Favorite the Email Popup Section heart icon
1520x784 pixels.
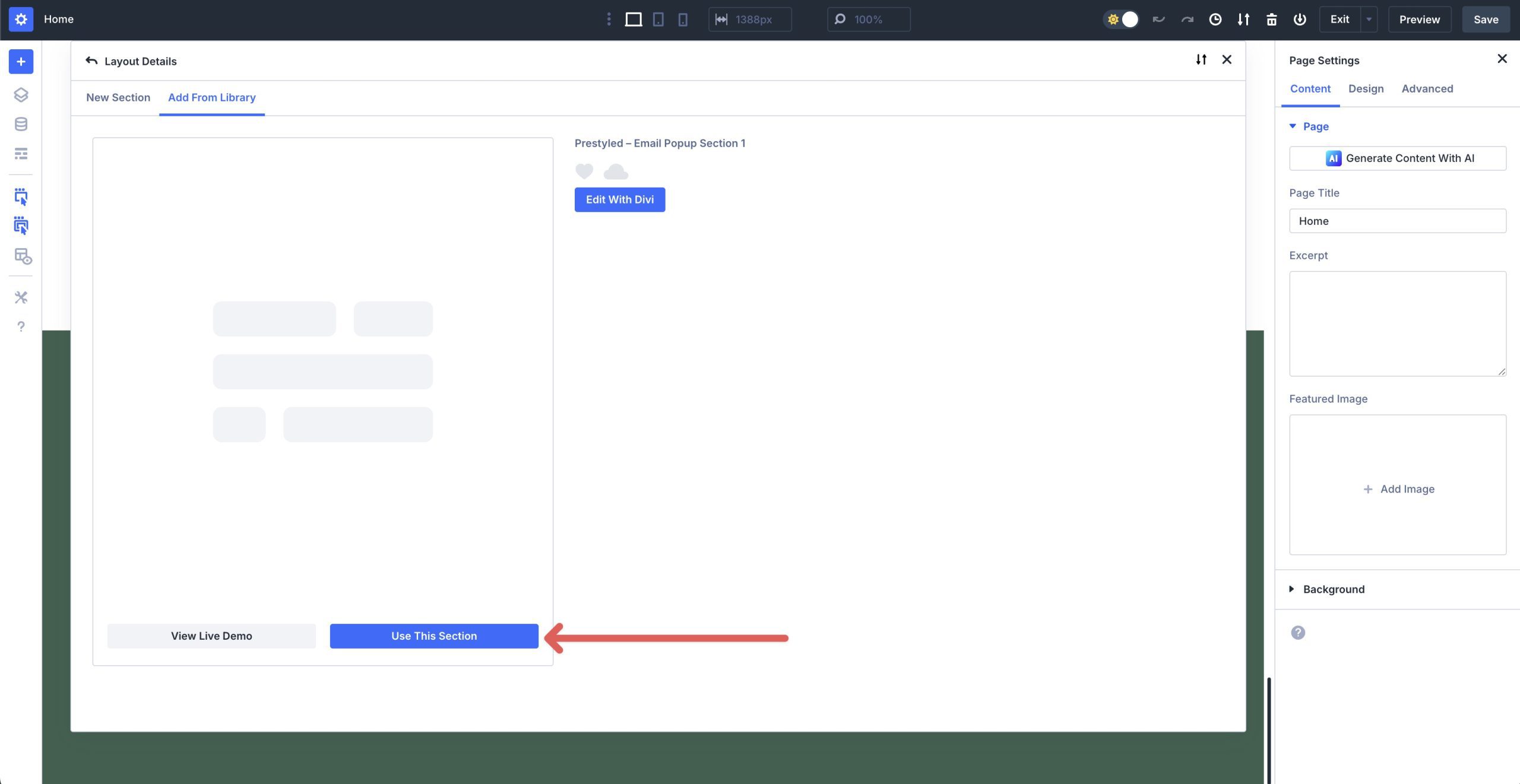584,172
